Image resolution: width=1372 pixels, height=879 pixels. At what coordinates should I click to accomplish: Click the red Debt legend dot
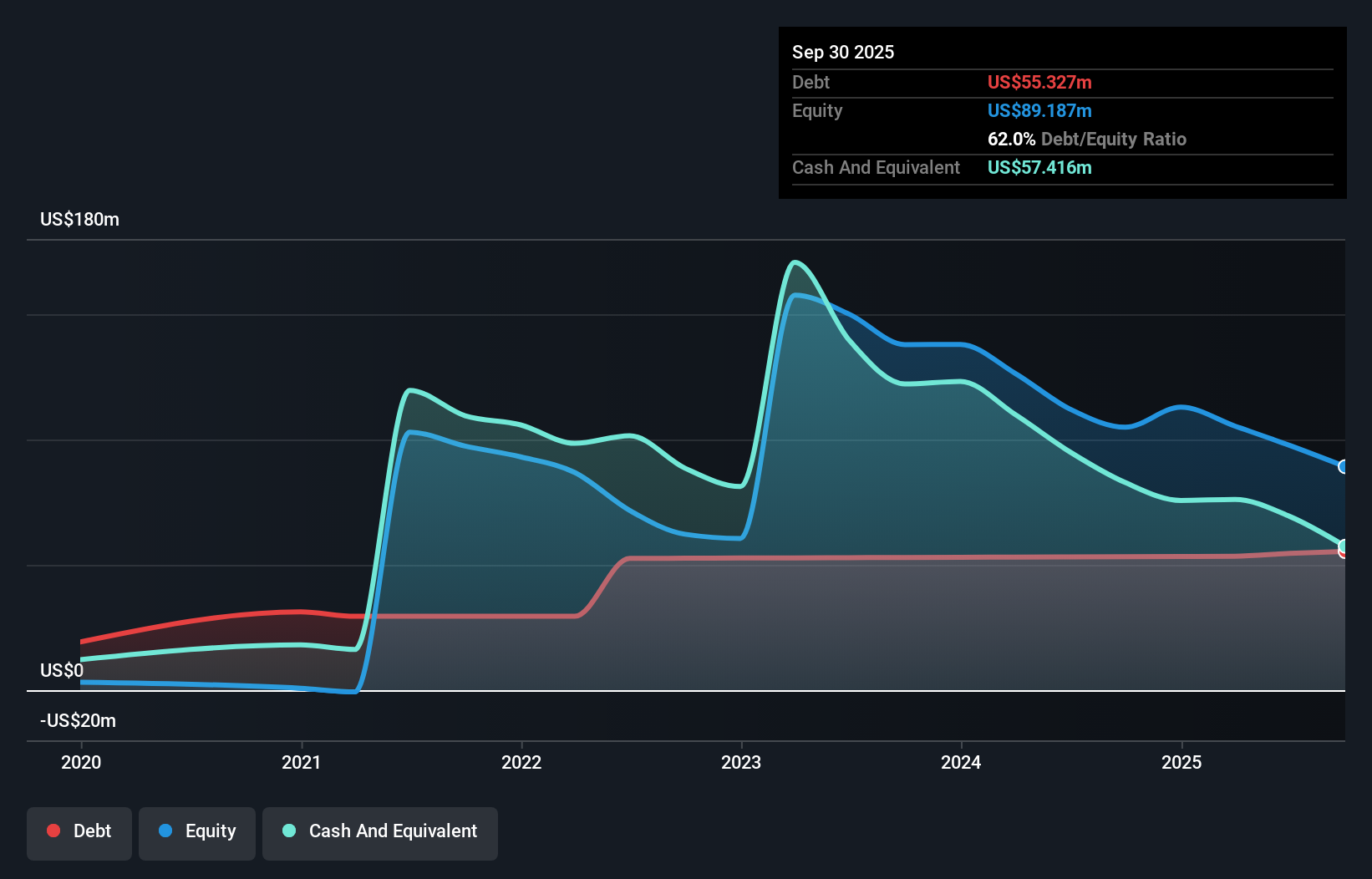click(x=53, y=831)
